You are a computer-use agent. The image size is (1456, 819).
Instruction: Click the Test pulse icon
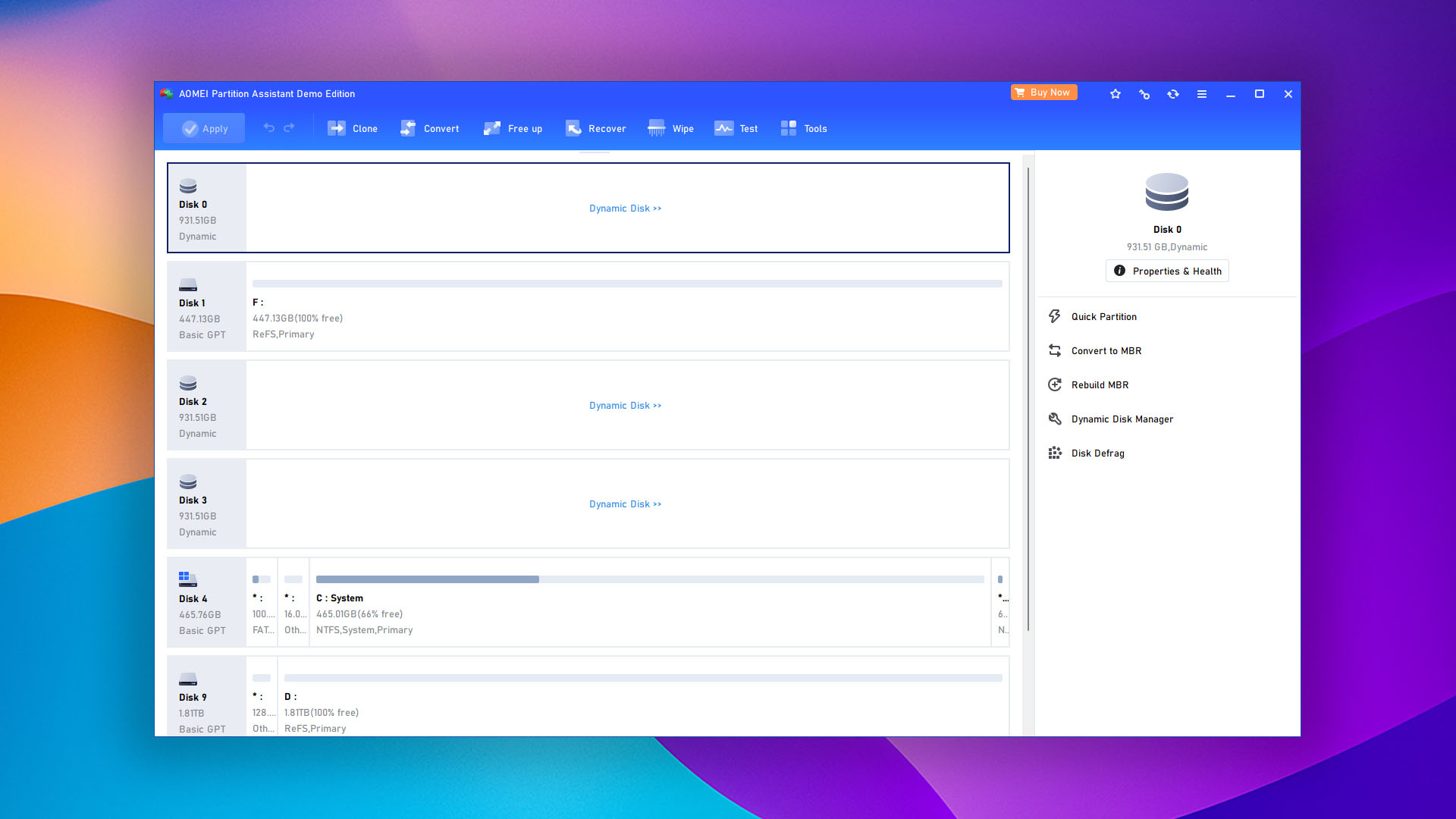point(723,128)
